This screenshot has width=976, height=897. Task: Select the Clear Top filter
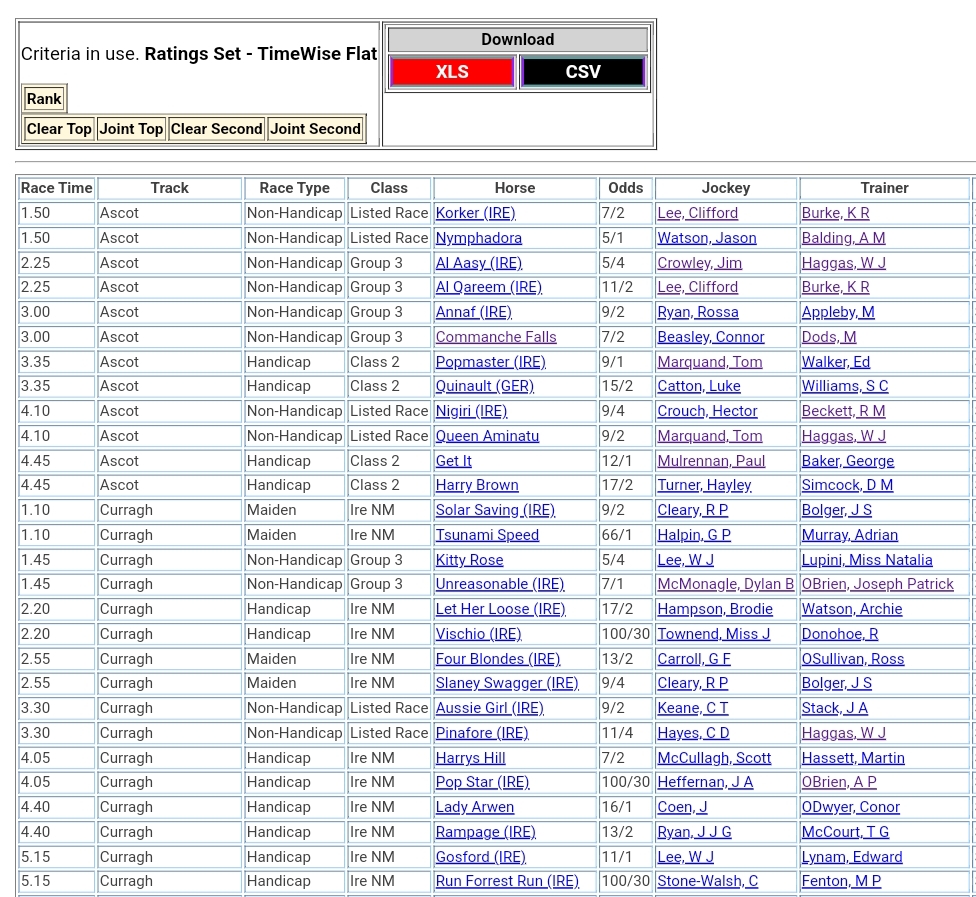59,129
